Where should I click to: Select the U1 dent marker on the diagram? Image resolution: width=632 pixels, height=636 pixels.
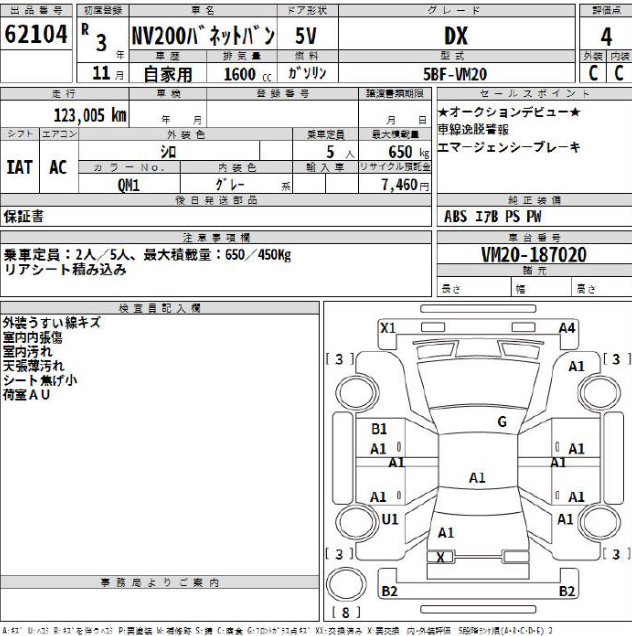pyautogui.click(x=390, y=519)
